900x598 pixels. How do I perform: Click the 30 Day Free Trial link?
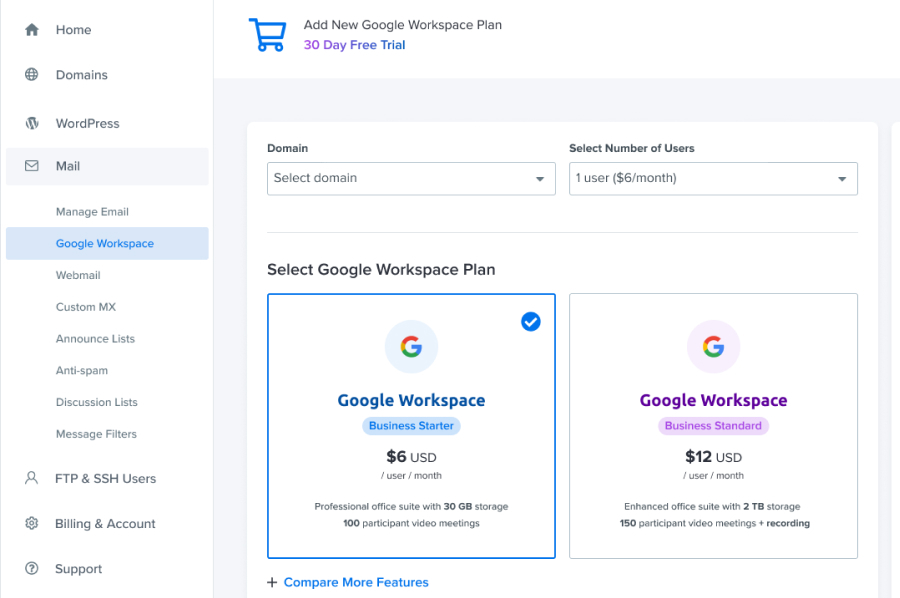(x=354, y=45)
